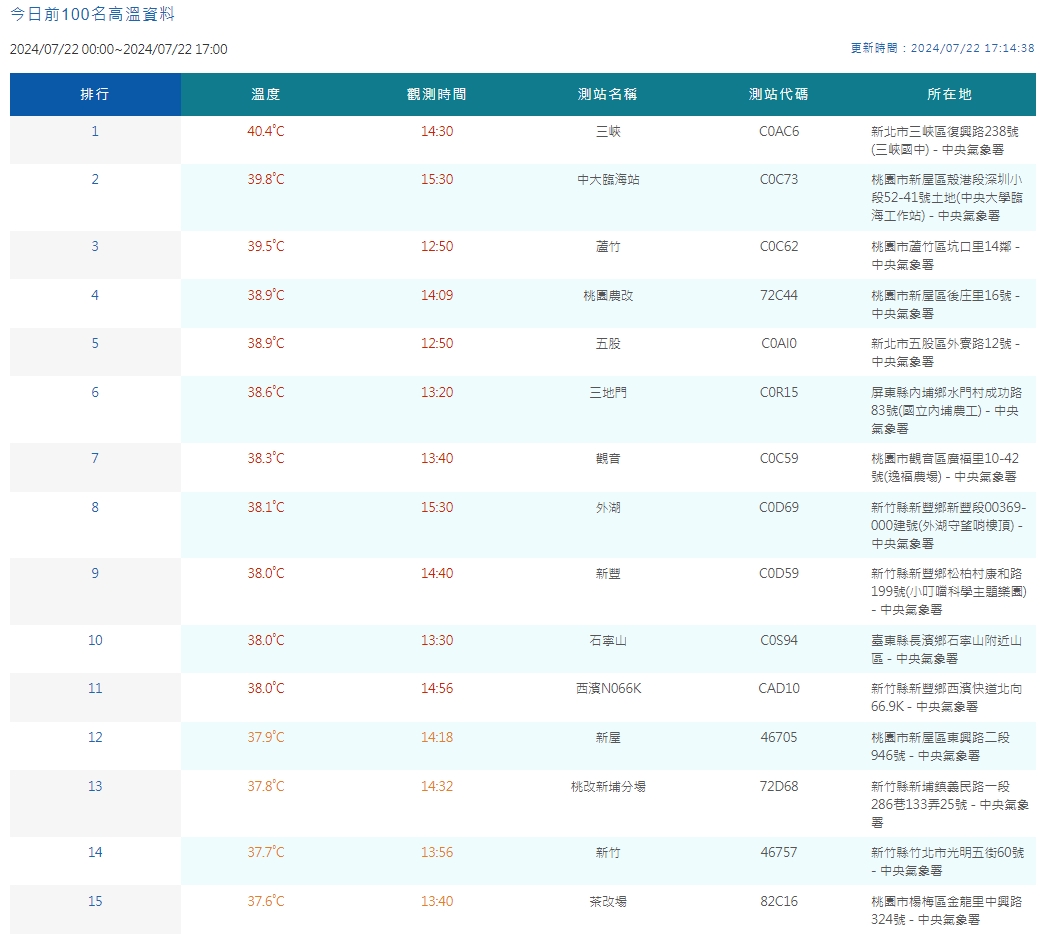Click the 測站名稱 column header

pyautogui.click(x=608, y=94)
